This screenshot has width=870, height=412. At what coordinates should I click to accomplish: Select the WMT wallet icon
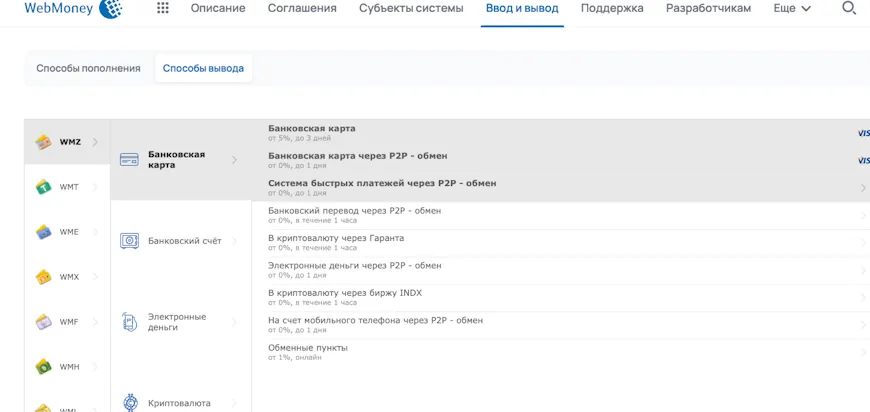[43, 187]
